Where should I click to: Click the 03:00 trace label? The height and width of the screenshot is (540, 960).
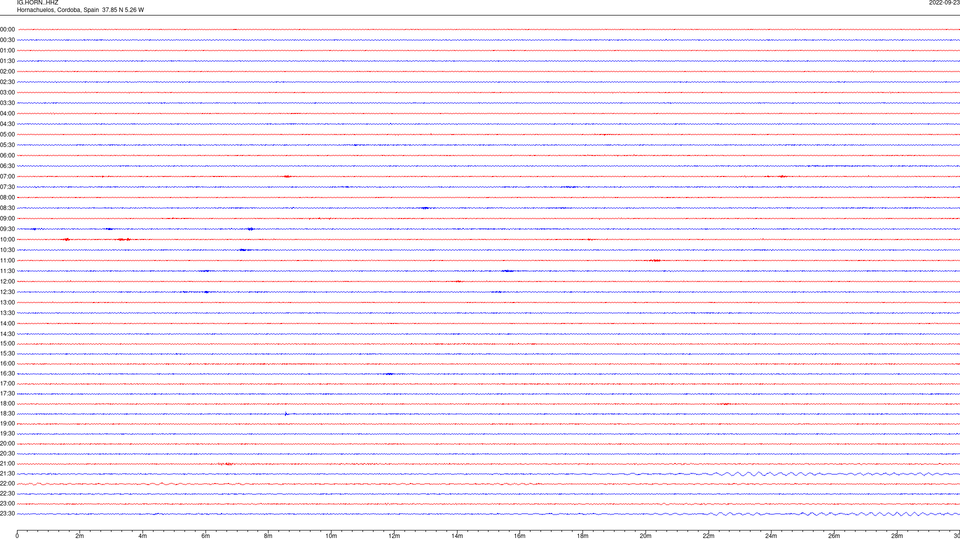[x=7, y=92]
